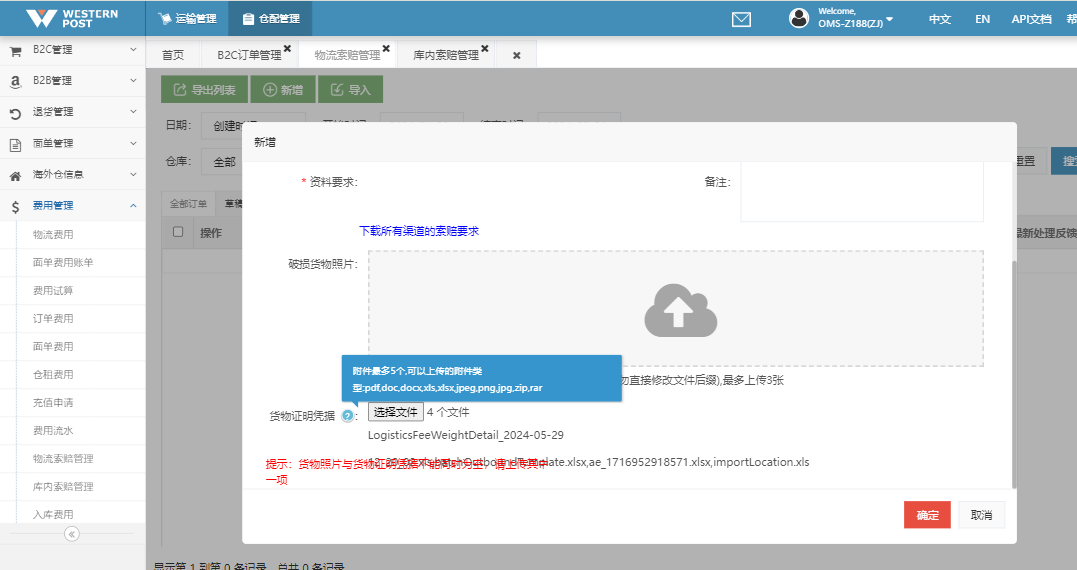Screen dimensions: 1077x570
Task: Click the 导入 import button
Action: pyautogui.click(x=350, y=89)
